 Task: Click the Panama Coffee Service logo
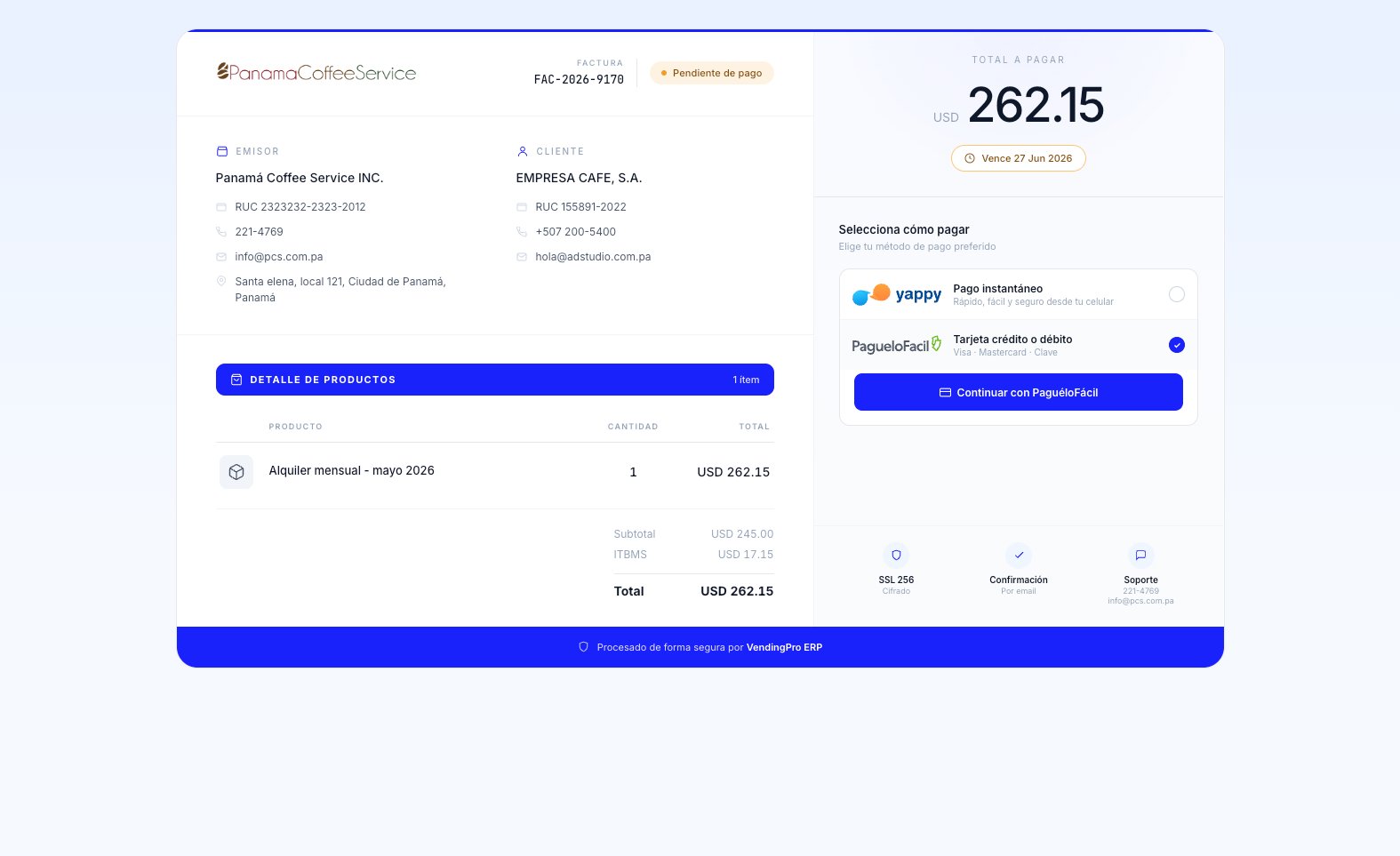pyautogui.click(x=316, y=72)
